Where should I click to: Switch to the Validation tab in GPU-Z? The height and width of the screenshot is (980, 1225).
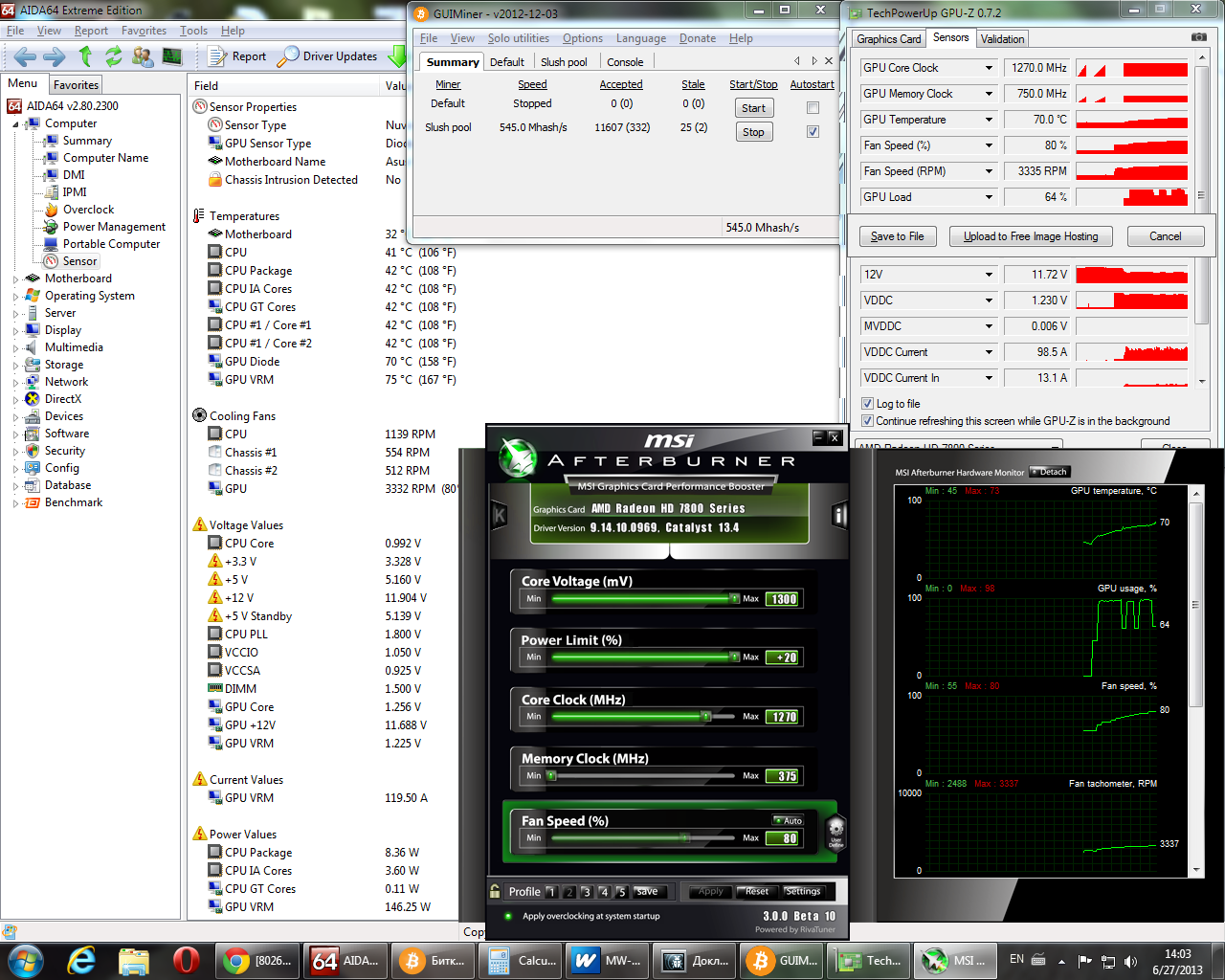pyautogui.click(x=1002, y=39)
